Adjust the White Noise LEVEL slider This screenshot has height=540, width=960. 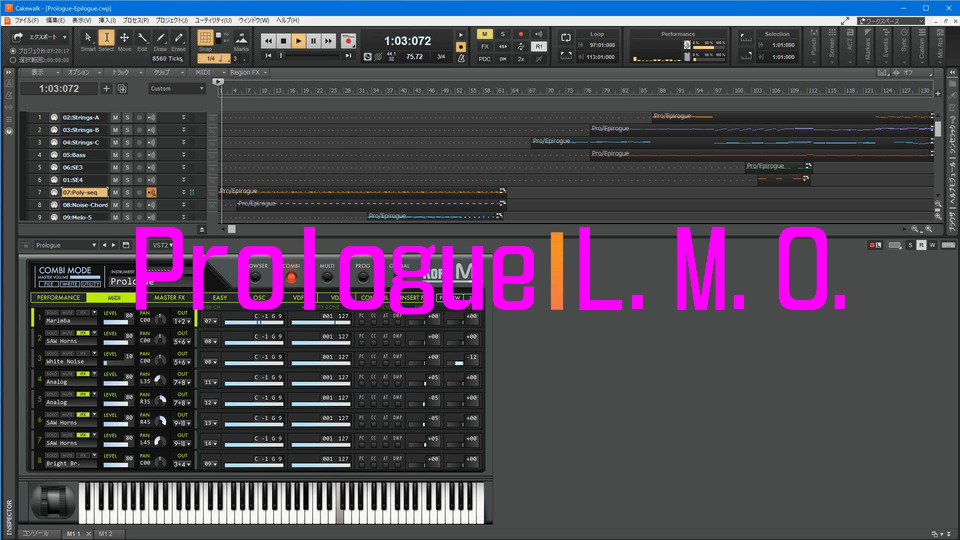click(118, 362)
